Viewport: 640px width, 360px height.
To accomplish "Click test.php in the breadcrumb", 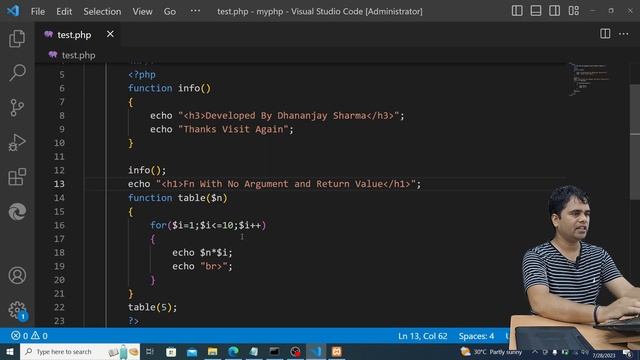I will tap(78, 55).
